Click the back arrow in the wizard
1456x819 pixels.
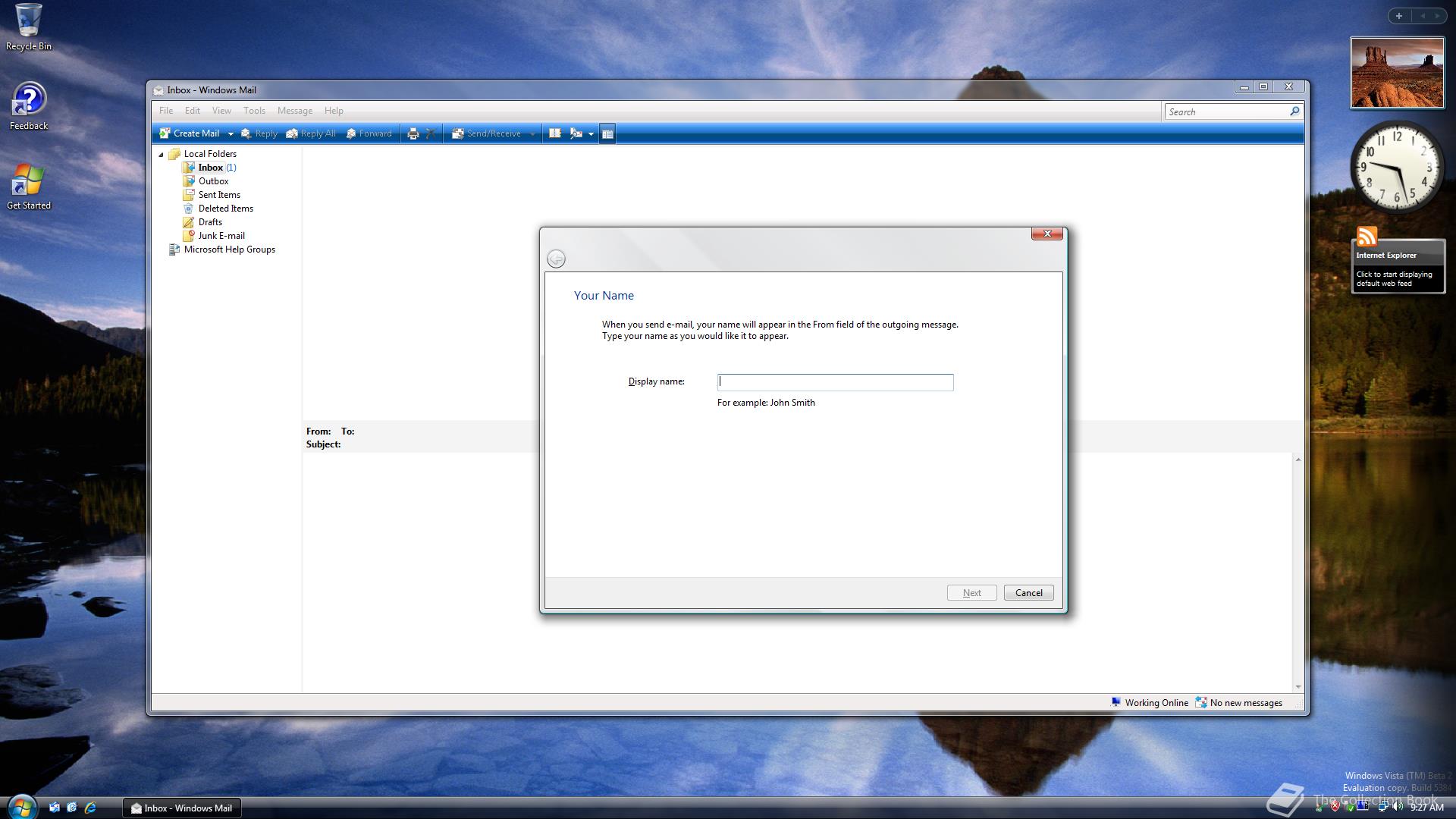pyautogui.click(x=556, y=259)
